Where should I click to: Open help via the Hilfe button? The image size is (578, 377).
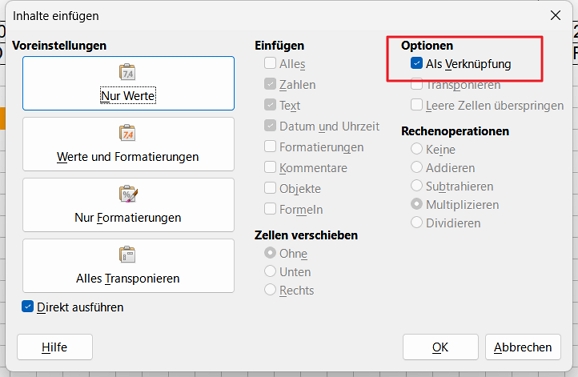pyautogui.click(x=55, y=347)
